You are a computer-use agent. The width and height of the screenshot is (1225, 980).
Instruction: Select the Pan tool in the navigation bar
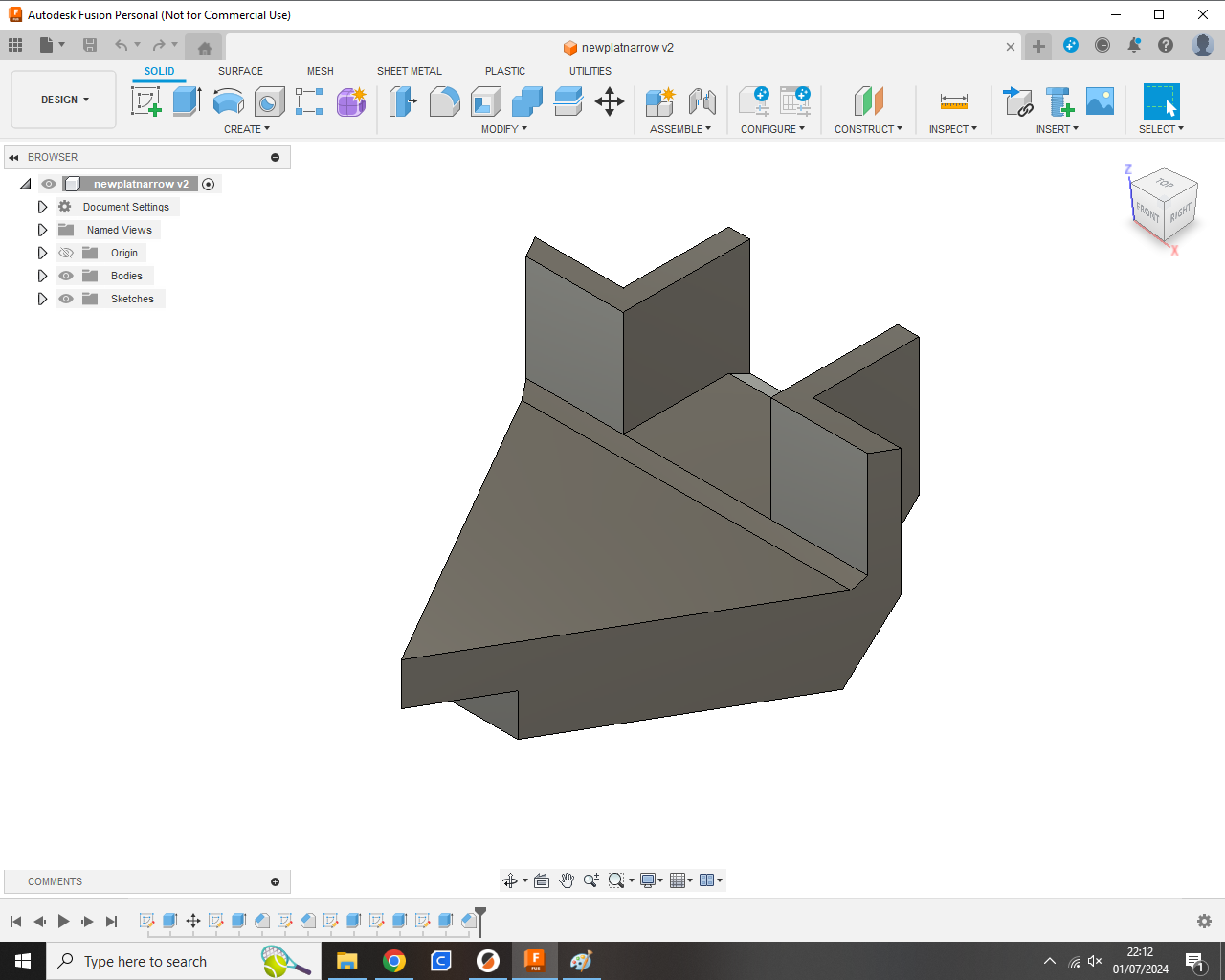[x=567, y=880]
